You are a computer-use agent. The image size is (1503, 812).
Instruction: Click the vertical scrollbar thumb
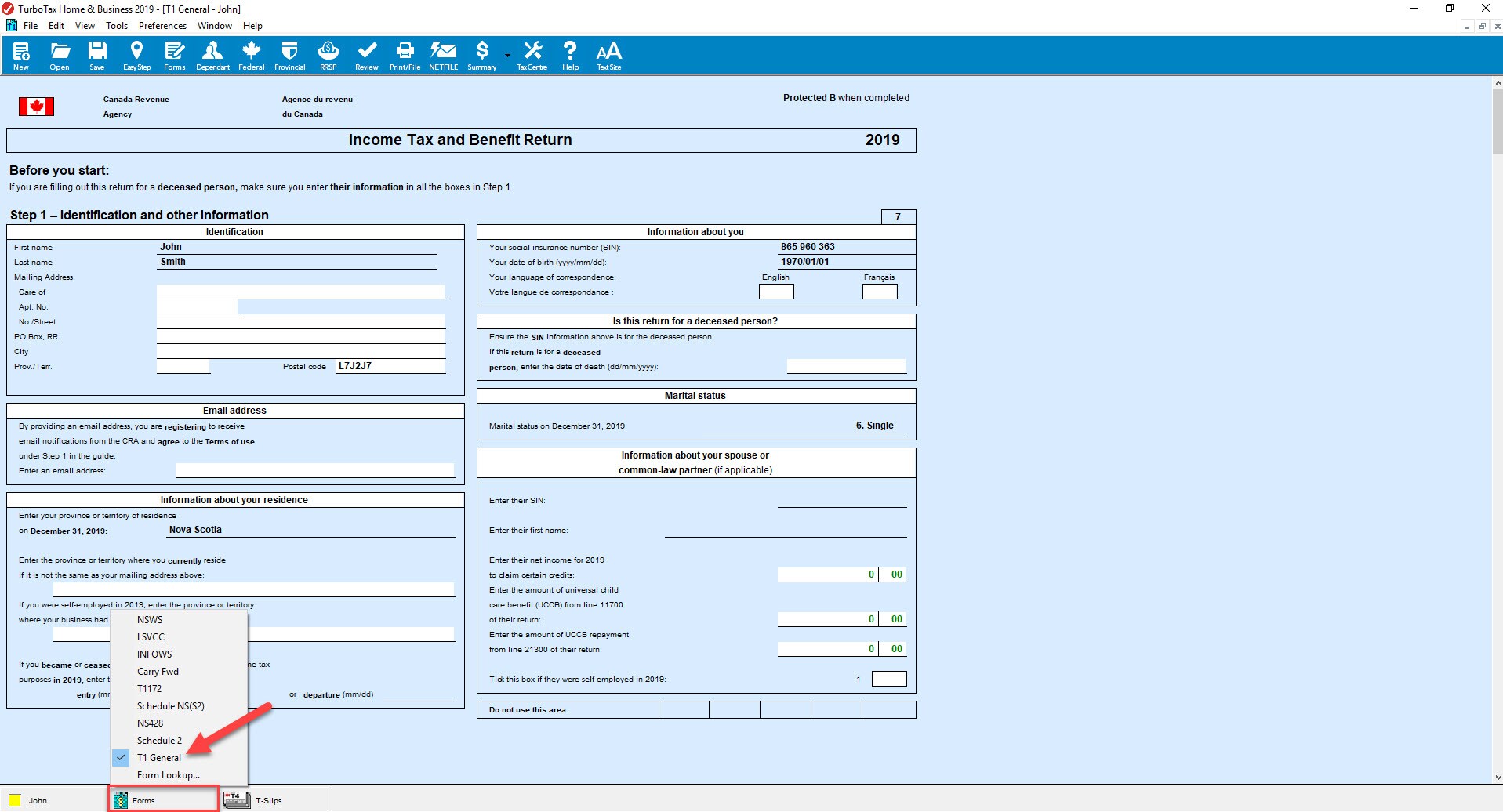pyautogui.click(x=1497, y=122)
